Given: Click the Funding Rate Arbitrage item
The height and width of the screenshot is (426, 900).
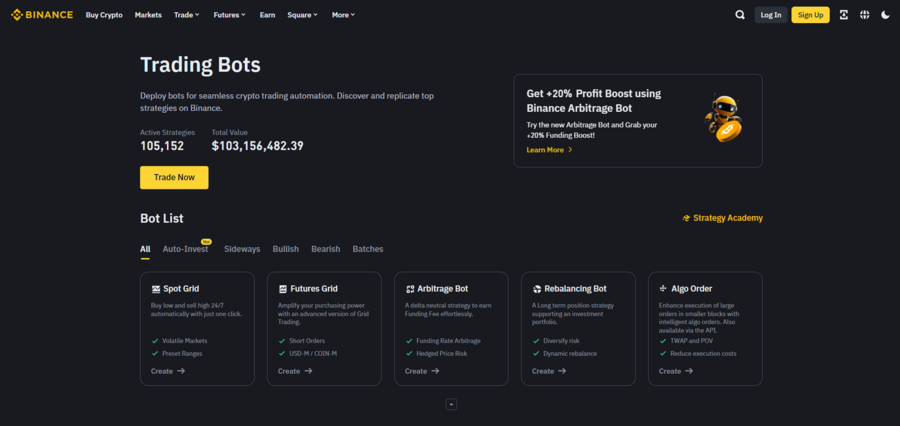Looking at the screenshot, I should (443, 340).
